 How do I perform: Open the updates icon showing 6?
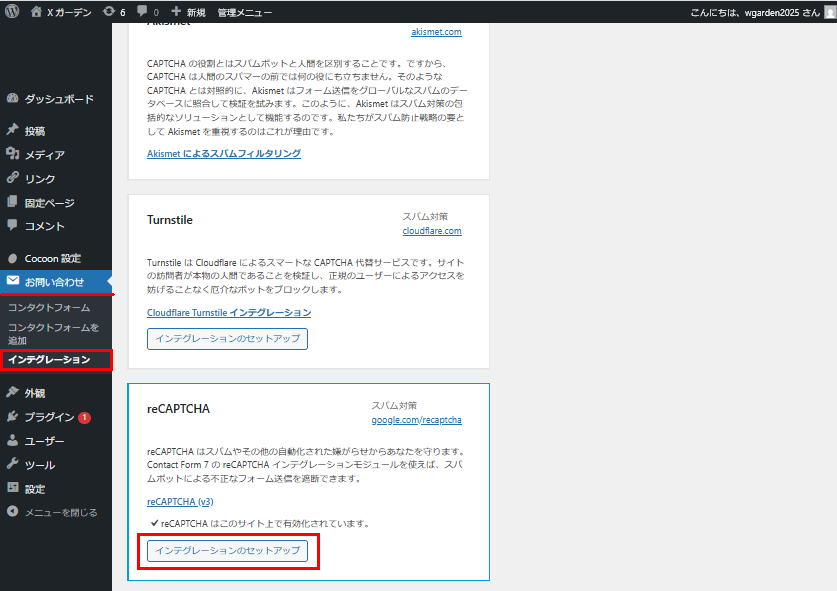click(109, 12)
